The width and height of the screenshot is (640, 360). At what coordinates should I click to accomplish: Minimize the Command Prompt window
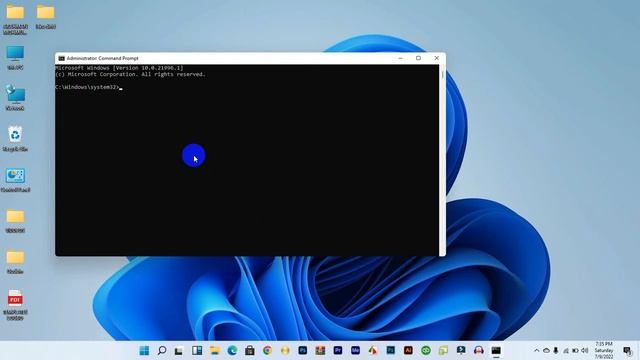[400, 58]
